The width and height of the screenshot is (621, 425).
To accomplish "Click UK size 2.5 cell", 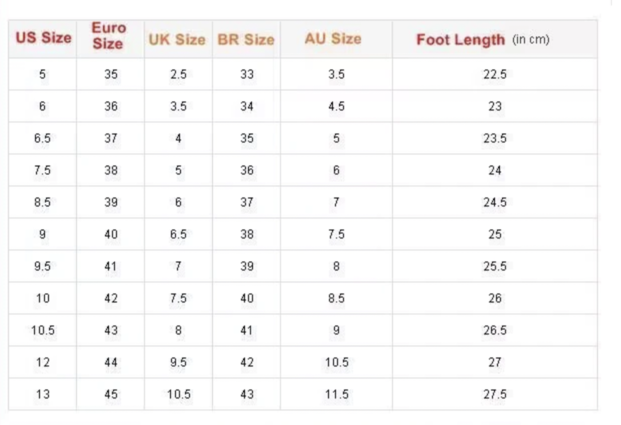I will 178,75.
